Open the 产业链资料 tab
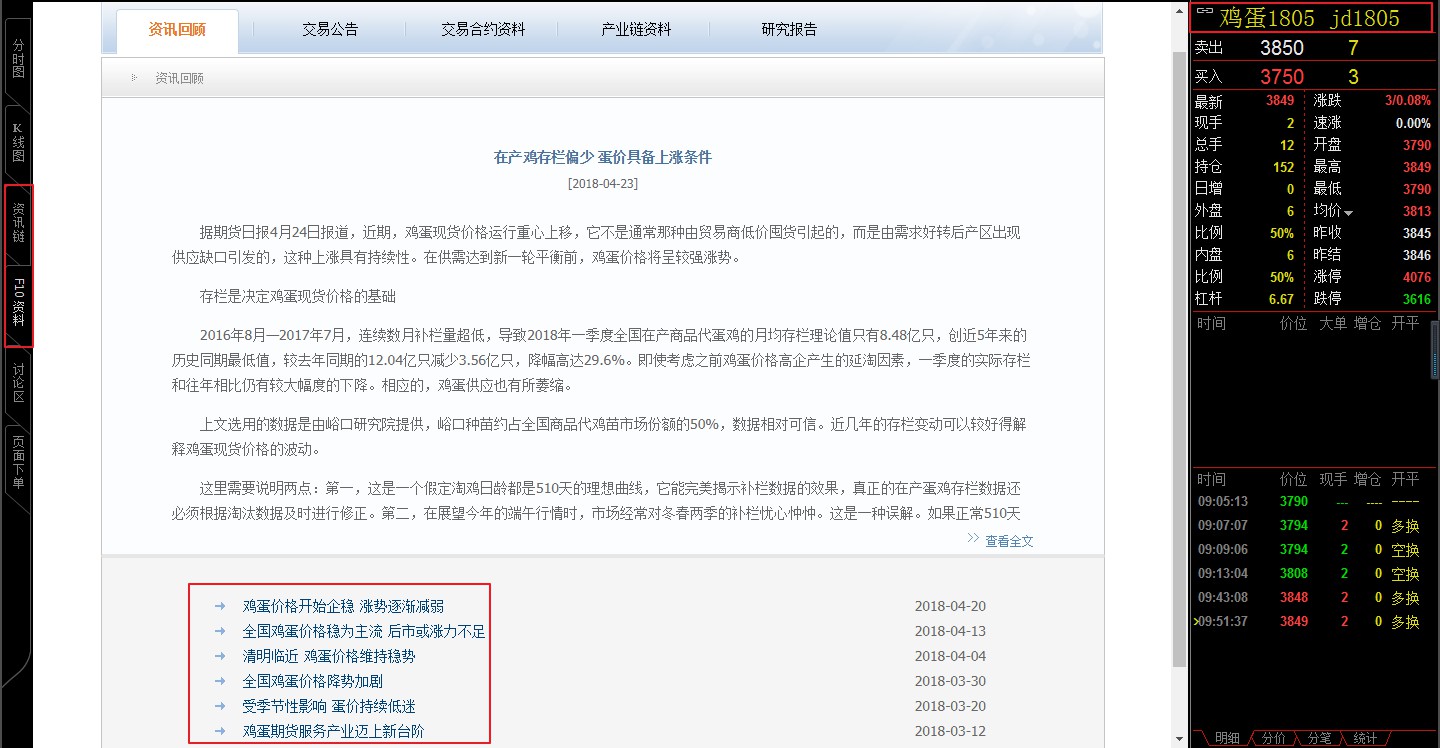This screenshot has height=748, width=1440. click(636, 30)
